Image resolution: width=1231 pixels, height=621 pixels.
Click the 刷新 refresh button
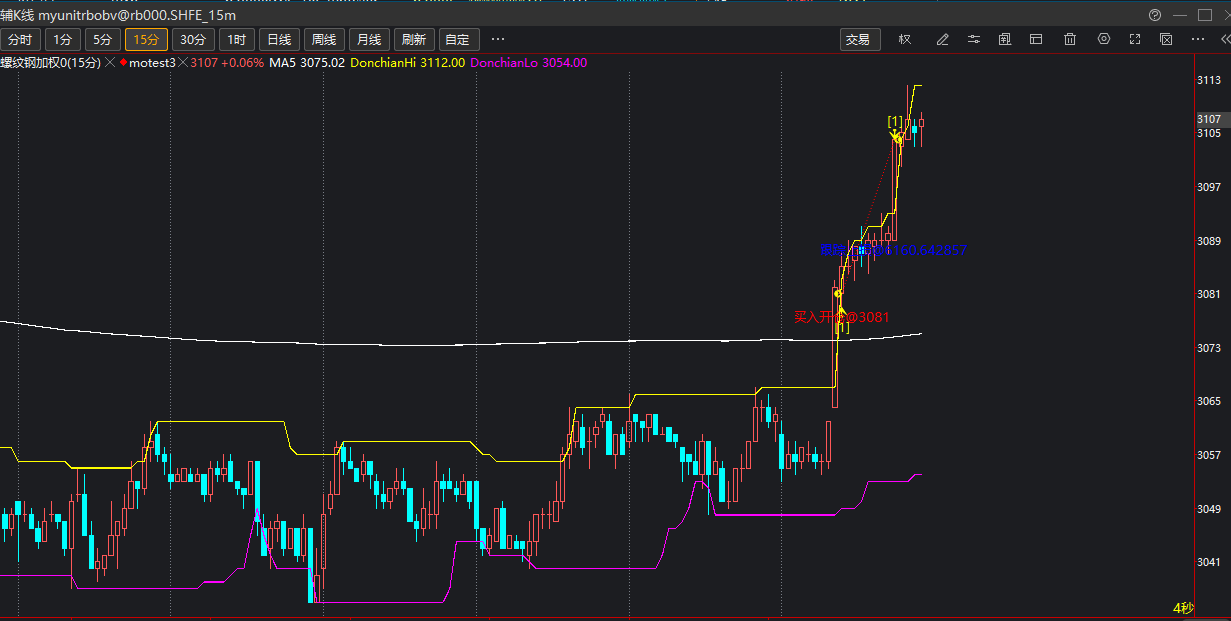tap(413, 39)
